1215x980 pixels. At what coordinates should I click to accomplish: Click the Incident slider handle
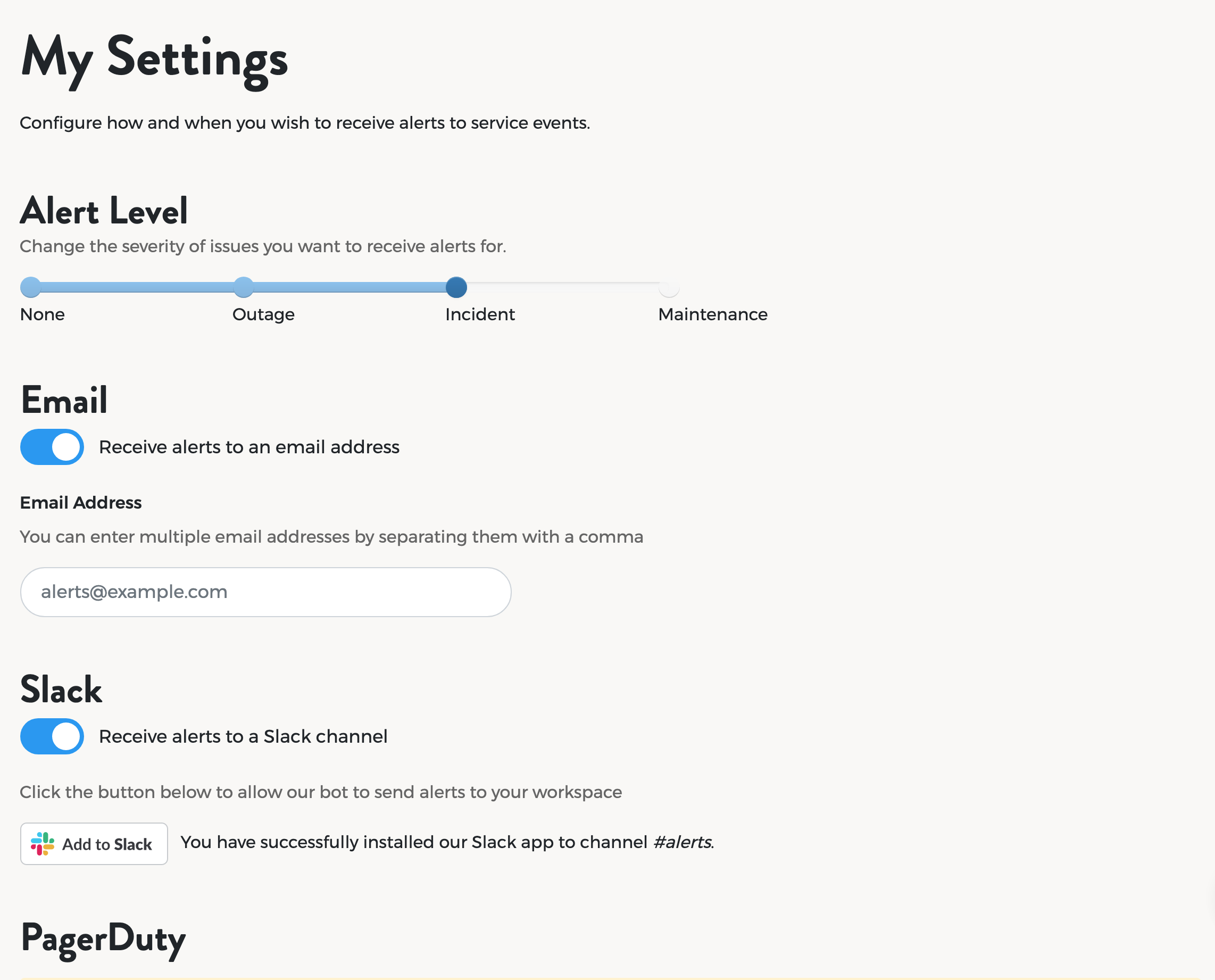point(456,287)
